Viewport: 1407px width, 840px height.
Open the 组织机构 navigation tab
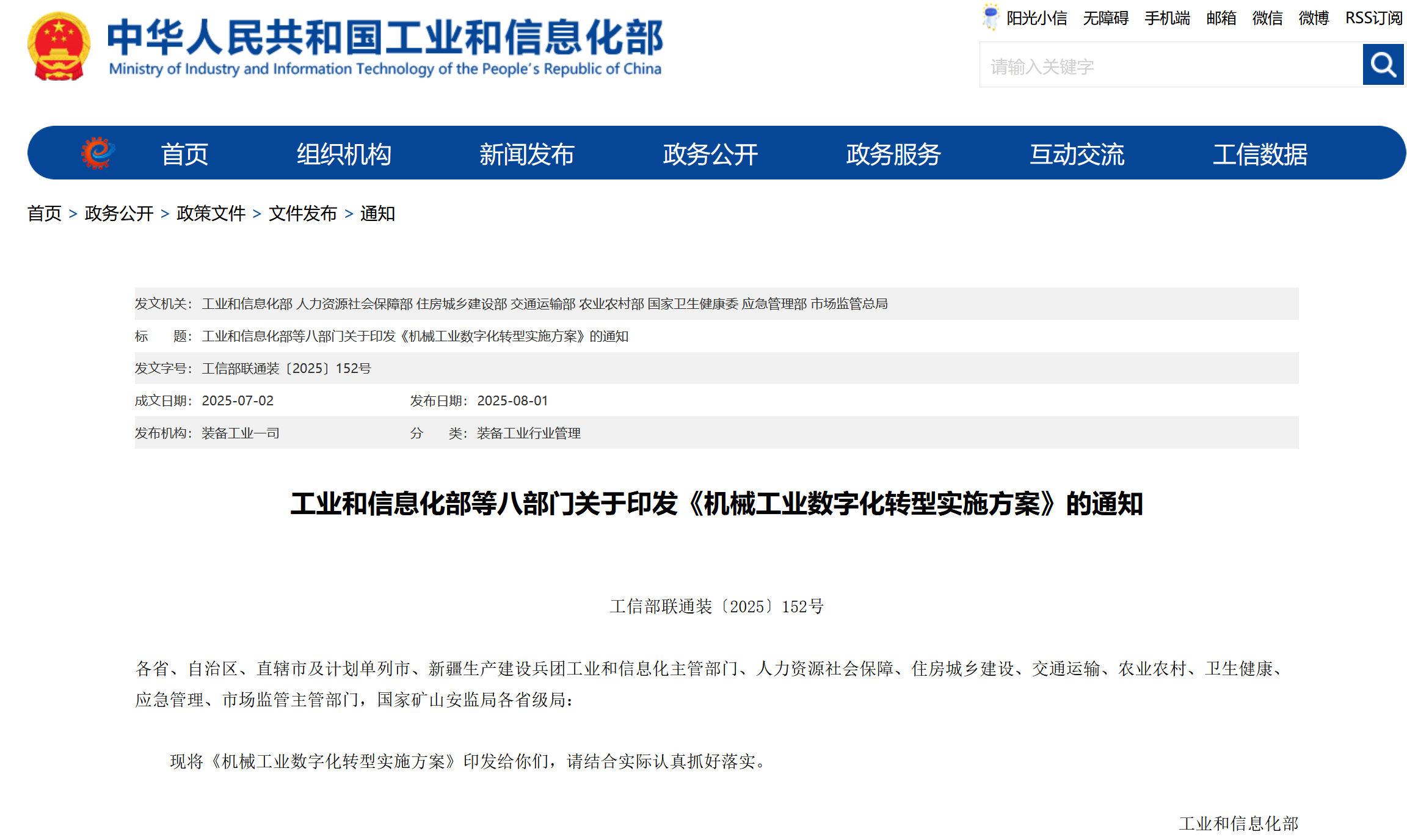click(344, 154)
